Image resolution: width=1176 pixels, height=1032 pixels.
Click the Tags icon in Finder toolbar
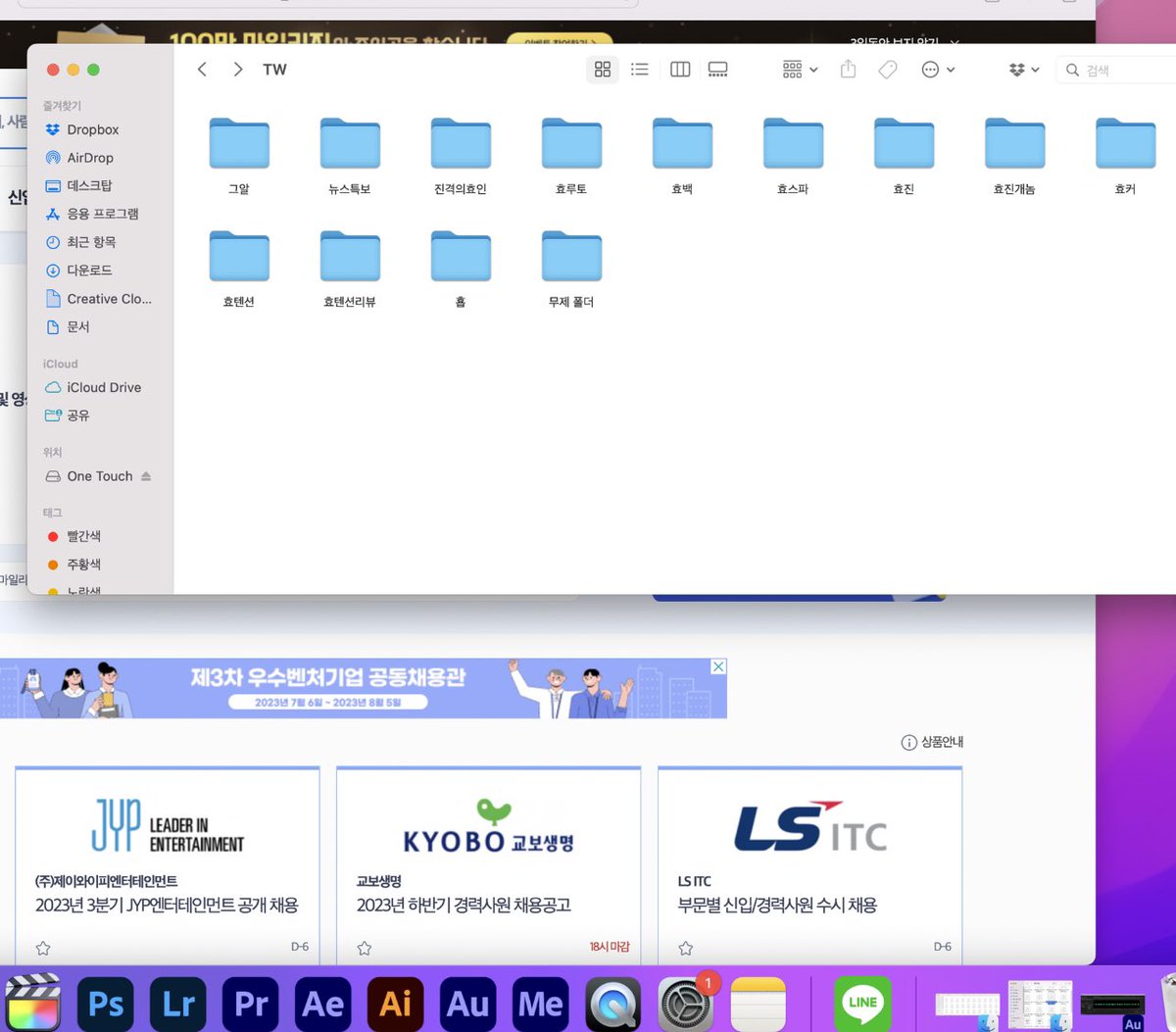pyautogui.click(x=888, y=70)
